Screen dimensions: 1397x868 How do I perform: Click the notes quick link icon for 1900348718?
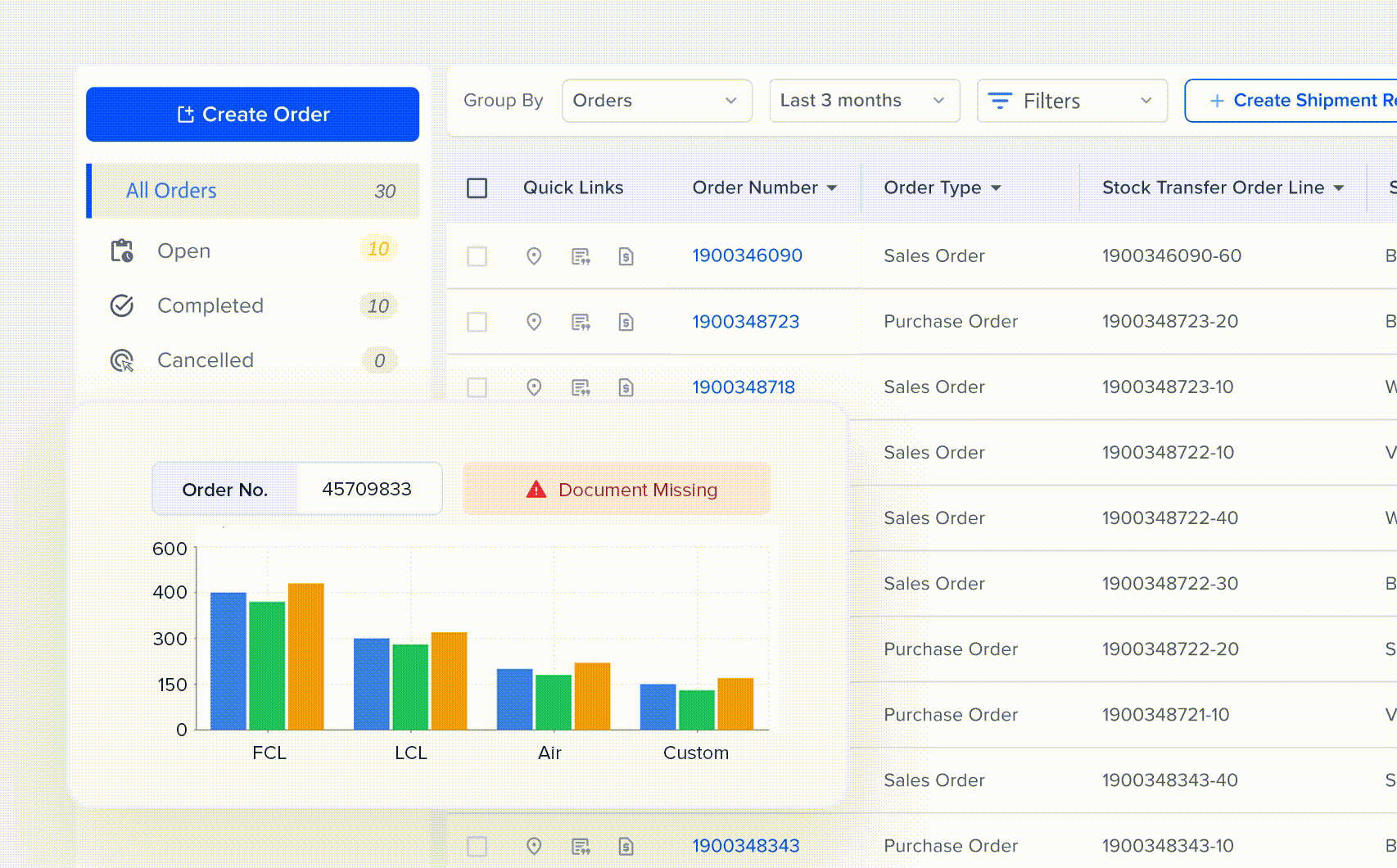(x=581, y=387)
